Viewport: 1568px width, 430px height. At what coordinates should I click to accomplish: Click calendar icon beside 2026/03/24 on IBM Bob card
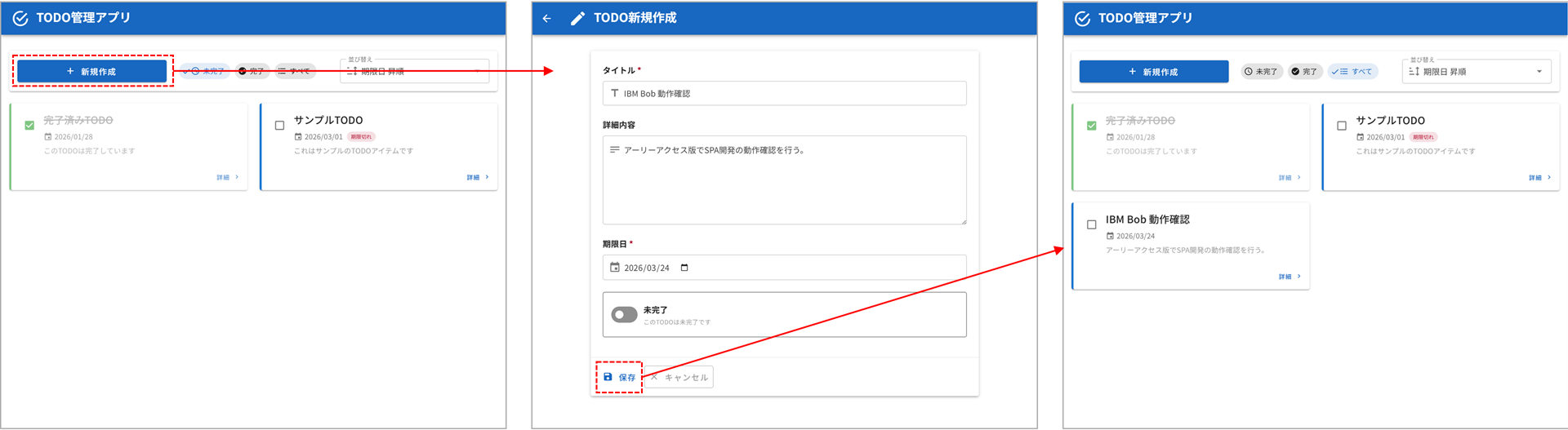pos(1110,236)
